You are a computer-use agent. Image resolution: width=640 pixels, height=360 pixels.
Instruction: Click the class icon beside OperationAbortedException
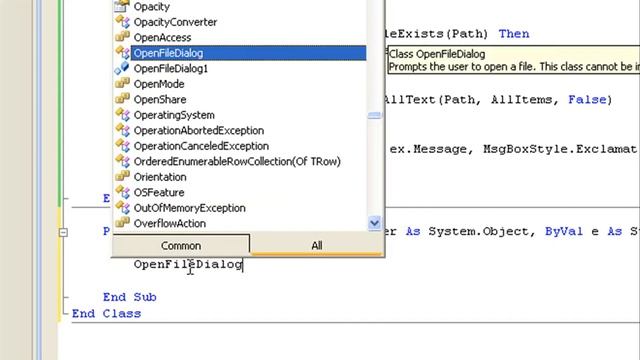tap(122, 130)
